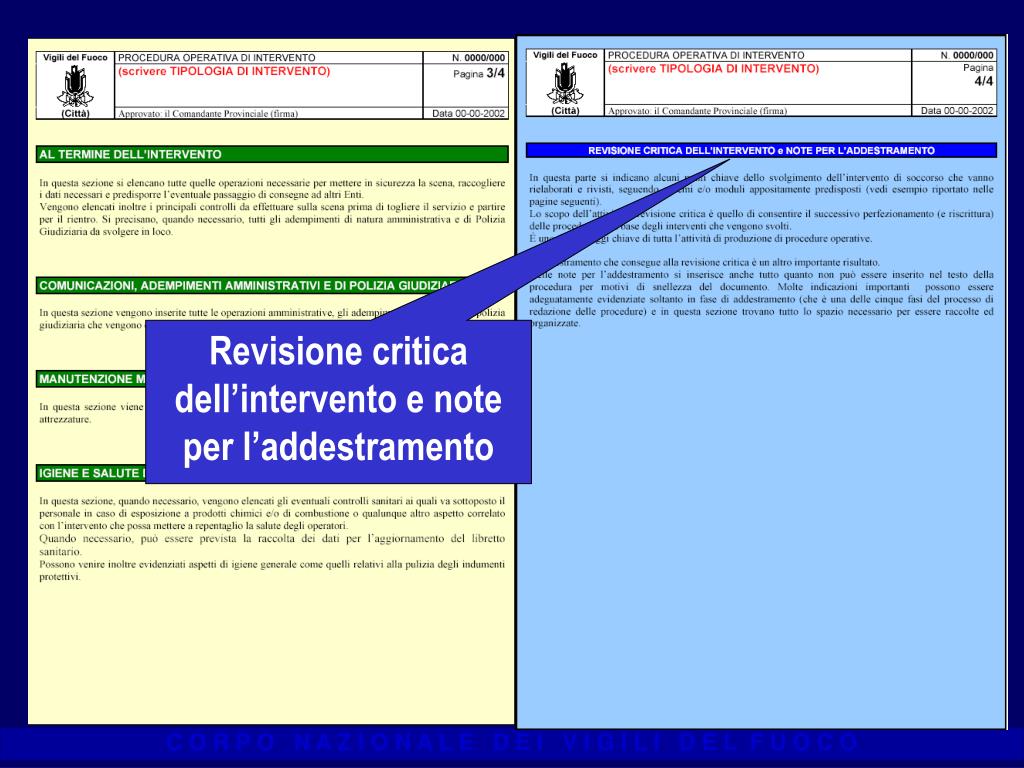Image resolution: width=1024 pixels, height=768 pixels.
Task: Click 'PROCEDURA OPERATIVA DI INTERVENTO' title on page 3/4
Action: tap(217, 57)
